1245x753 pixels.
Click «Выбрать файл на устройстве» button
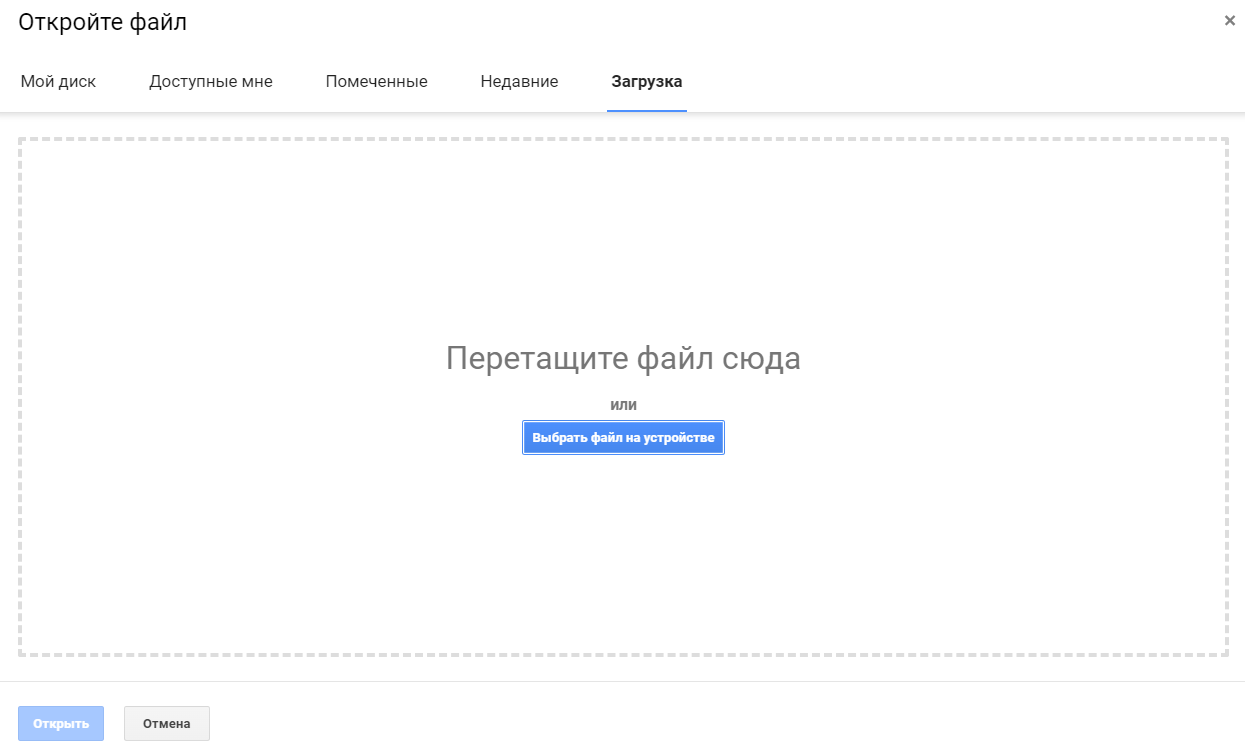(622, 437)
